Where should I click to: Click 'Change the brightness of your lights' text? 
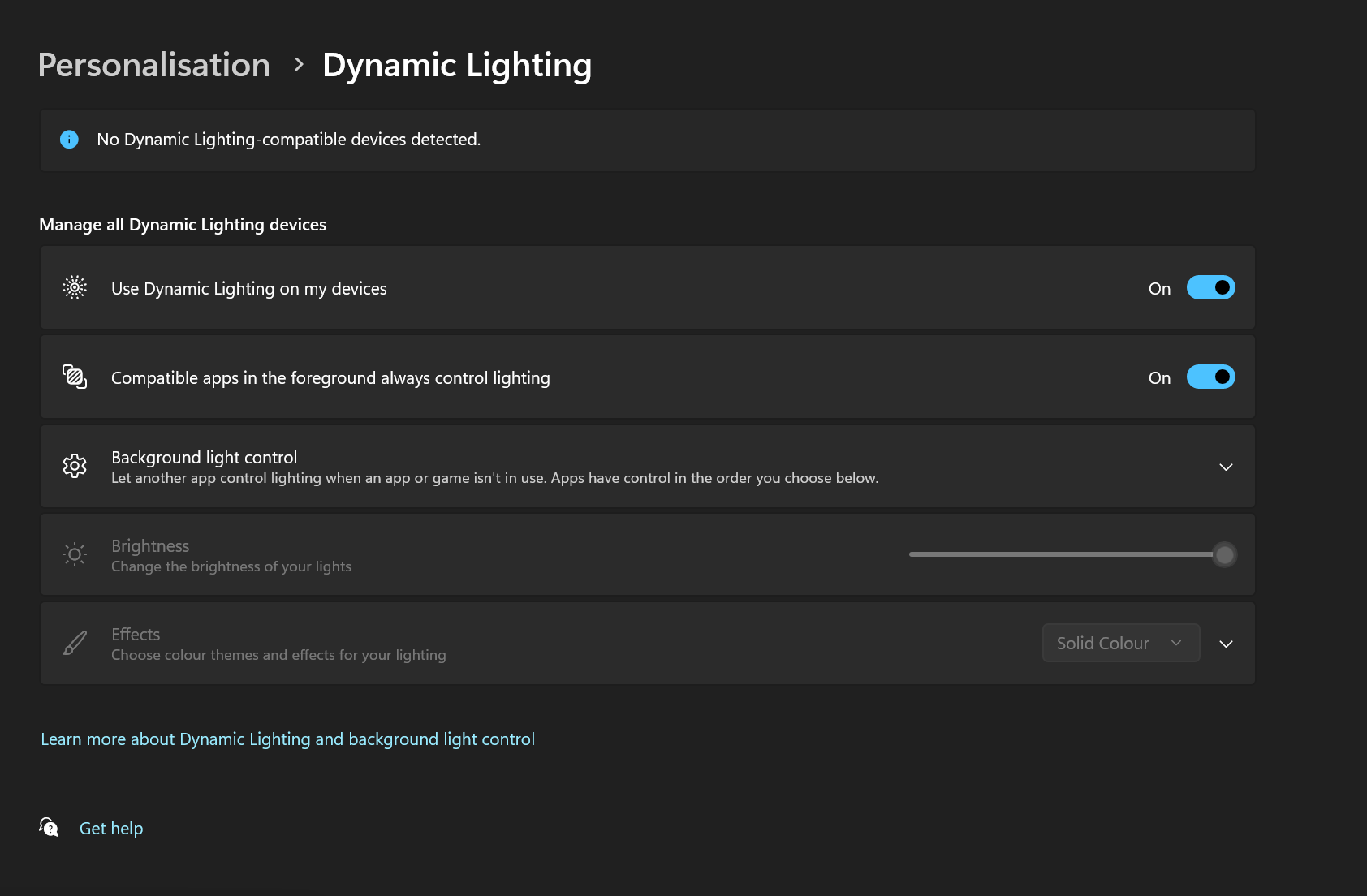[x=231, y=566]
